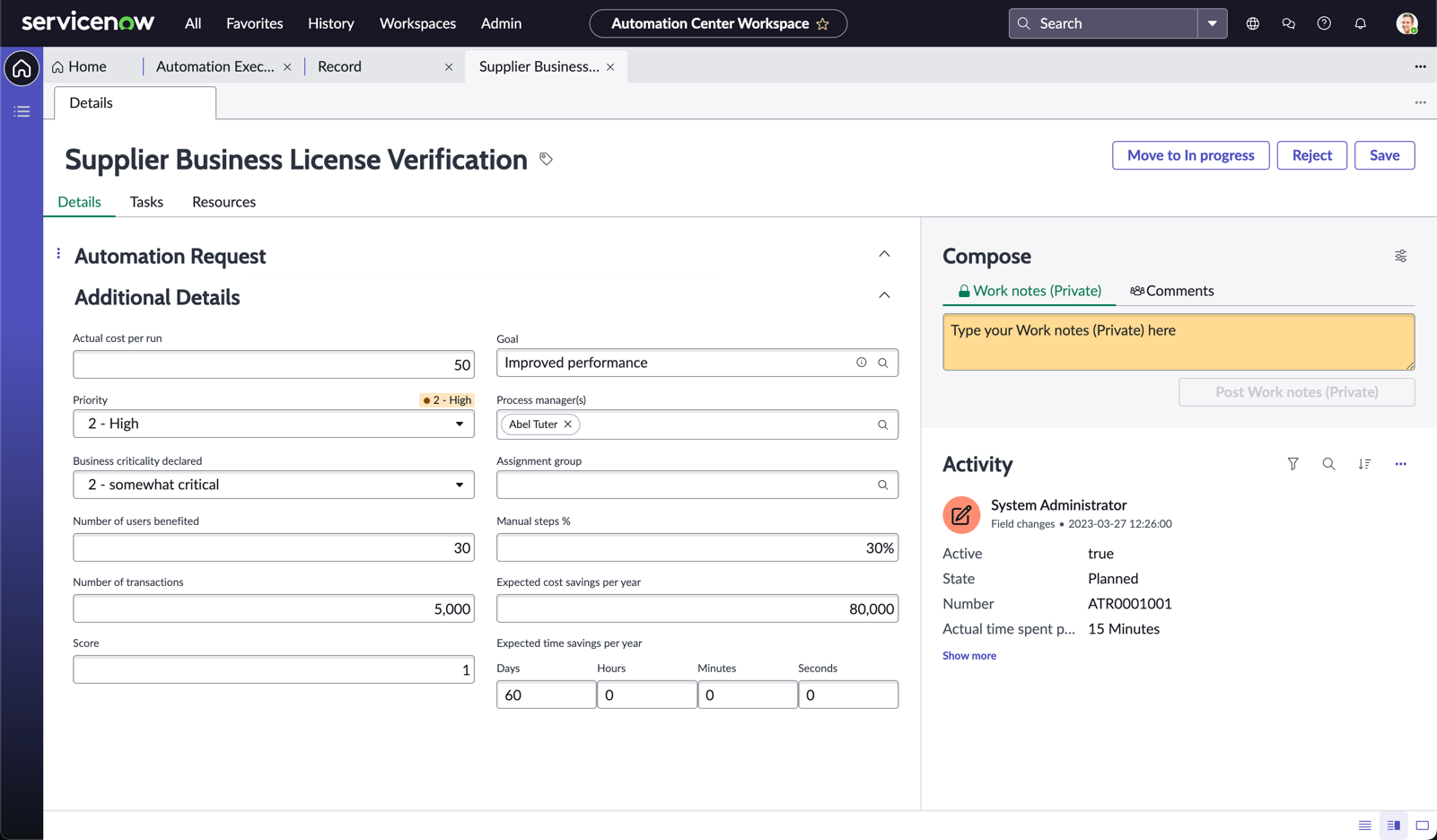This screenshot has width=1437, height=840.
Task: Open the Comments tab in Compose
Action: [1171, 291]
